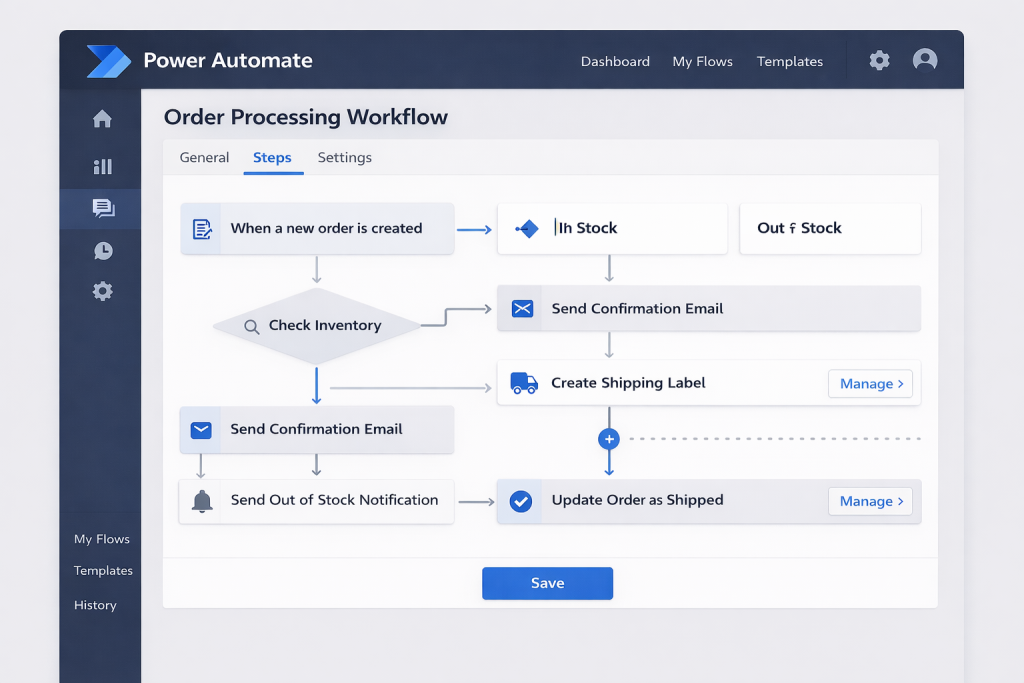
Task: Click the bell icon on Out of Stock Notification
Action: coord(202,501)
